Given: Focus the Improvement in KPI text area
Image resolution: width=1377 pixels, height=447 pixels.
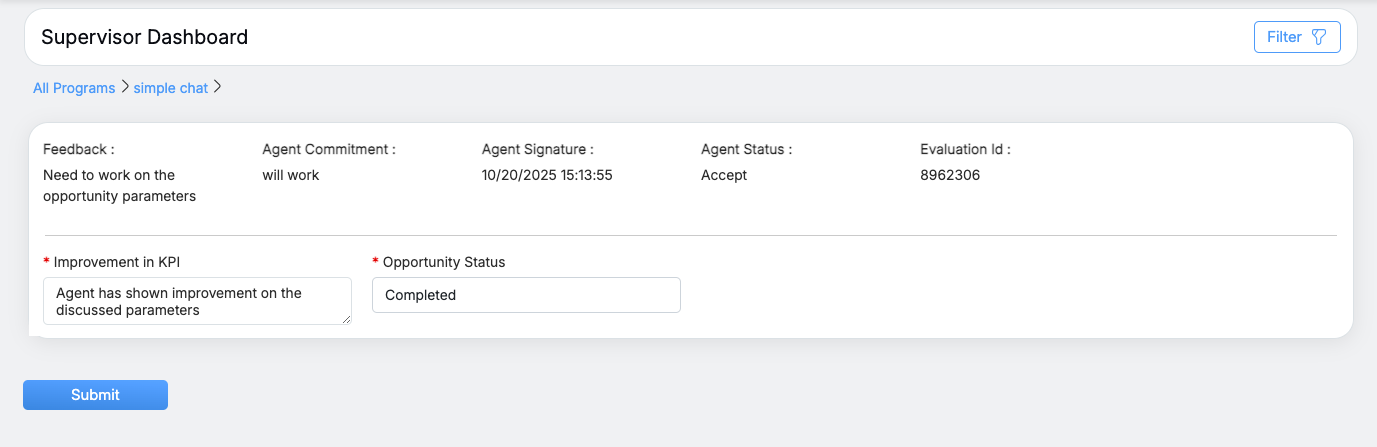Looking at the screenshot, I should [x=197, y=301].
